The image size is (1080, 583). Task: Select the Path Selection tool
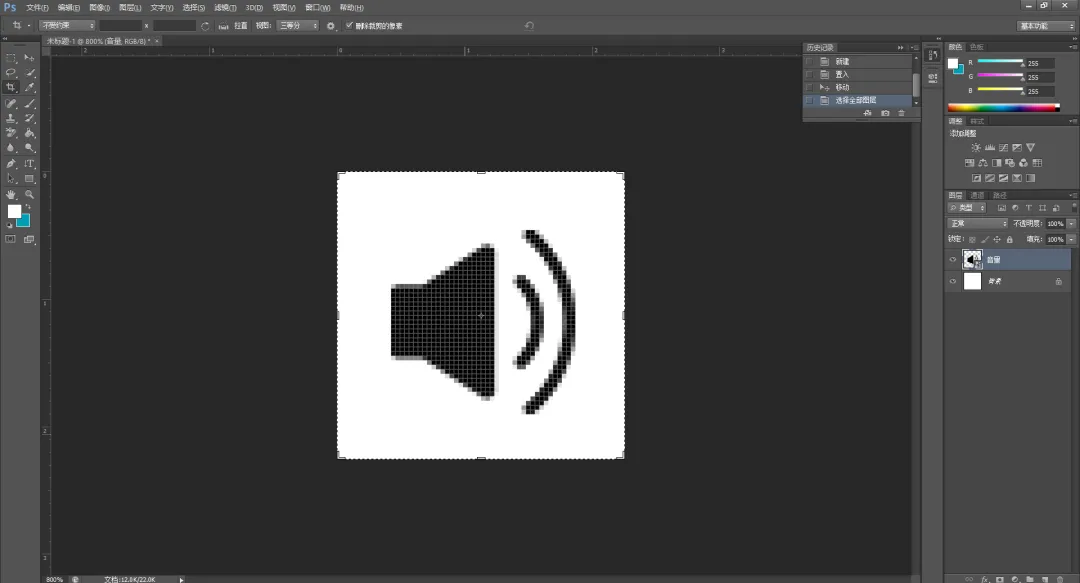tap(11, 178)
